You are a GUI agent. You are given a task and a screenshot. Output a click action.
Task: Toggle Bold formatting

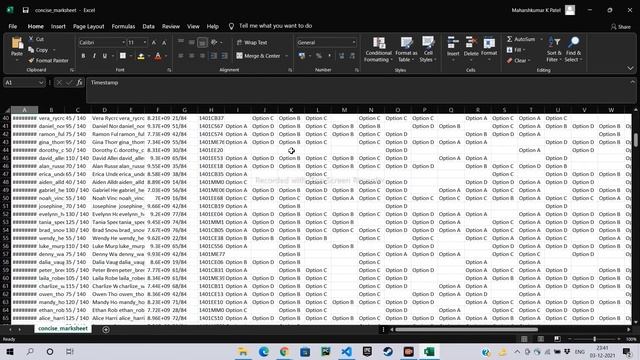point(83,56)
